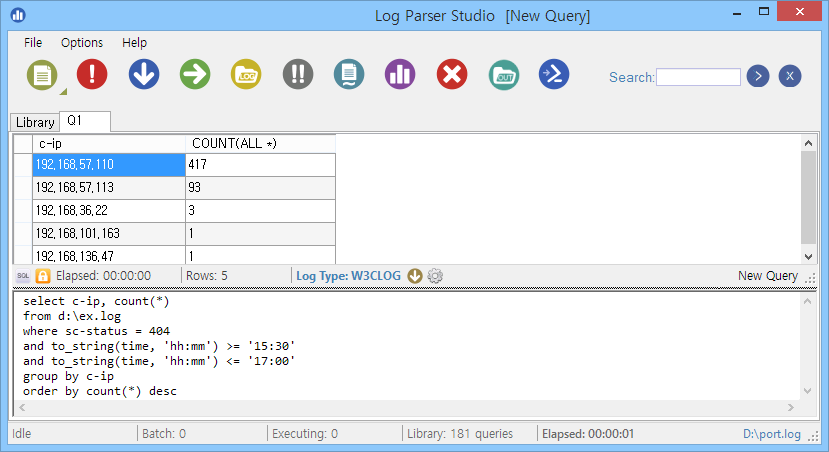Click the D:\port.log status bar link
Viewport: 829px width, 452px height.
[x=771, y=434]
